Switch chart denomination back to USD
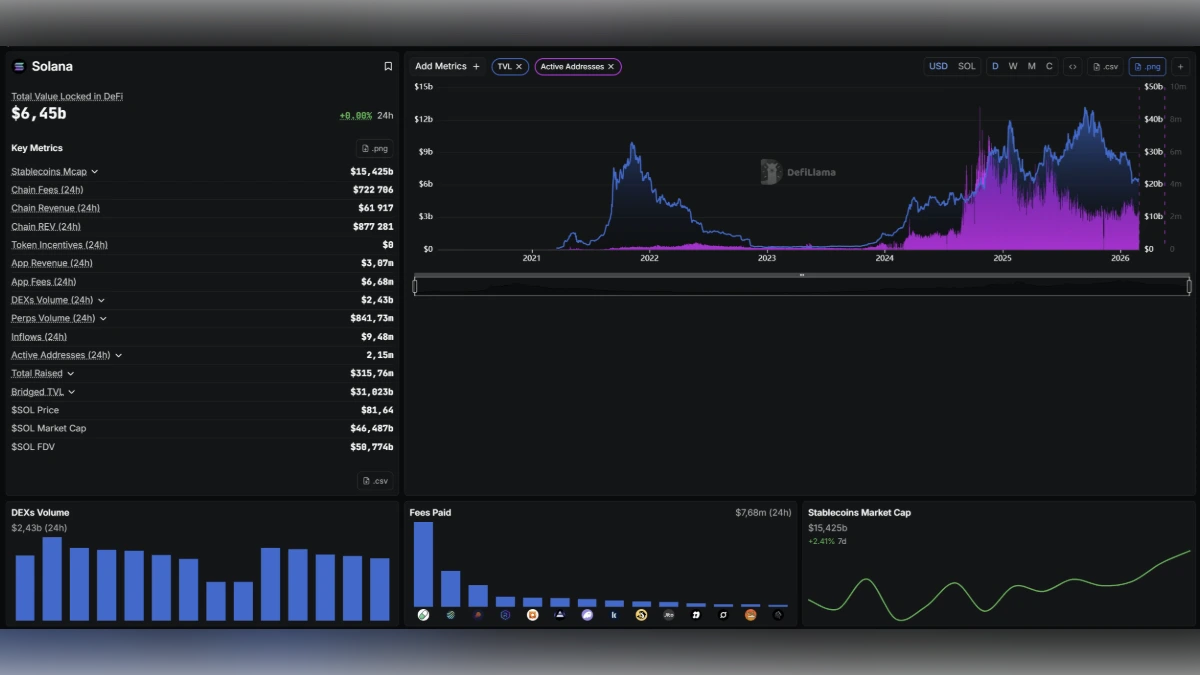This screenshot has width=1200, height=675. tap(938, 66)
